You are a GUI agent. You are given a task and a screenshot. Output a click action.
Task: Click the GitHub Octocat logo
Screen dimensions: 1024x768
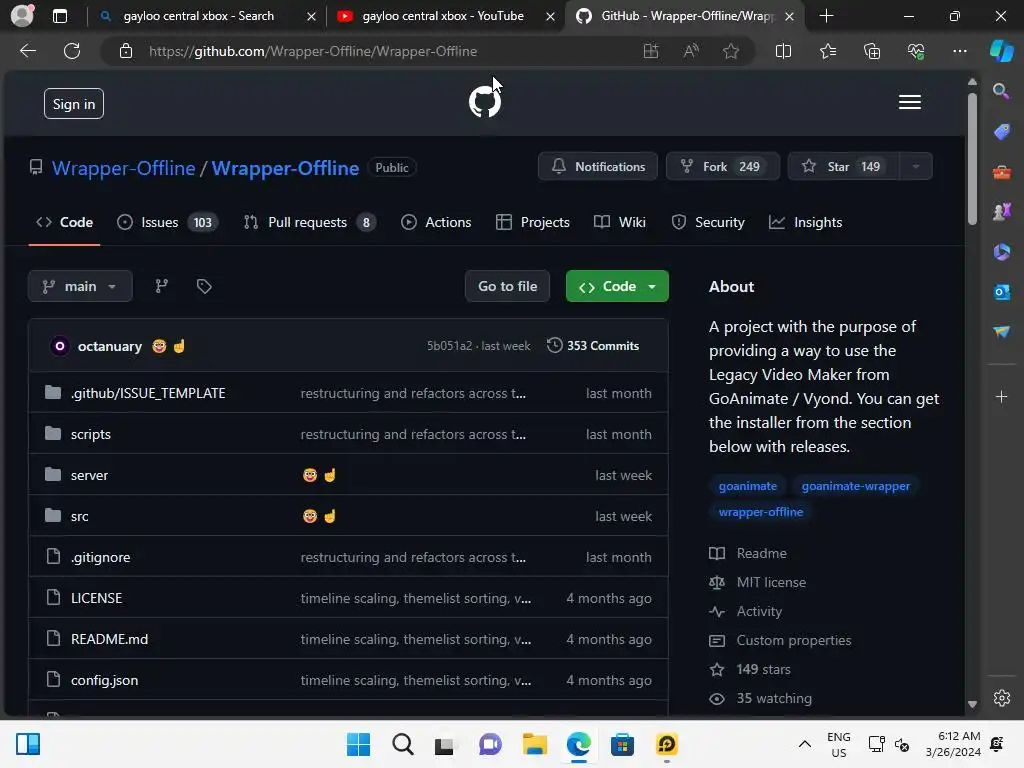click(x=485, y=102)
